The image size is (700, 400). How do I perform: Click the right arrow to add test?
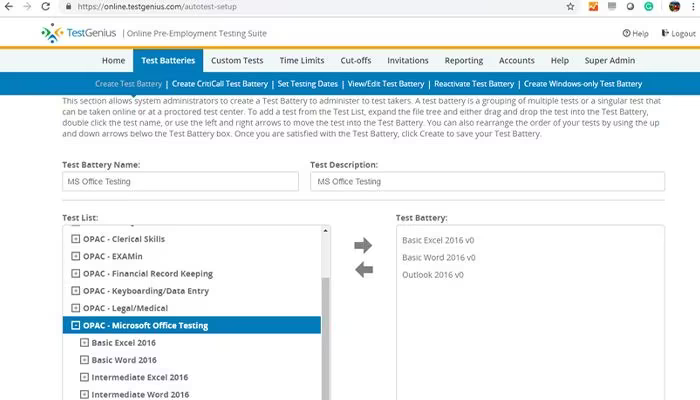(363, 245)
